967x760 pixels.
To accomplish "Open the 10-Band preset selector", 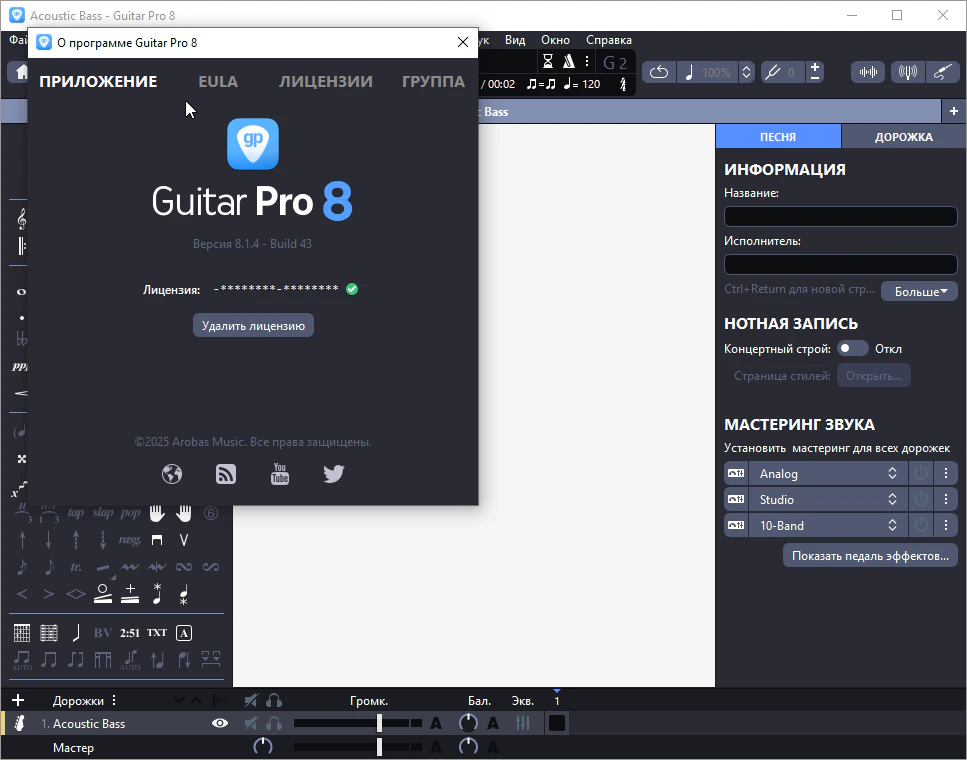I will point(826,526).
